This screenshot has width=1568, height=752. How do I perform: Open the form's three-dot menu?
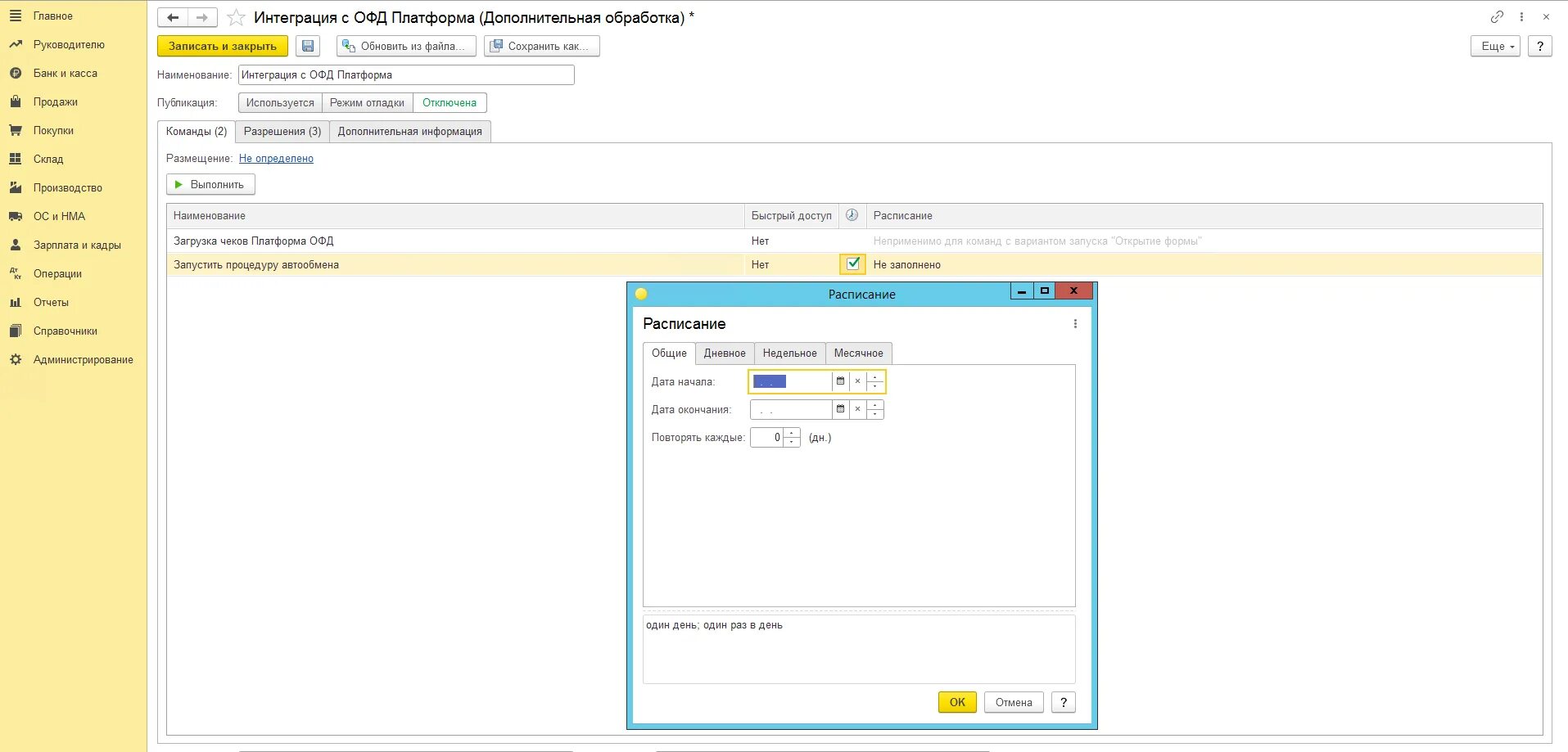click(x=1521, y=16)
